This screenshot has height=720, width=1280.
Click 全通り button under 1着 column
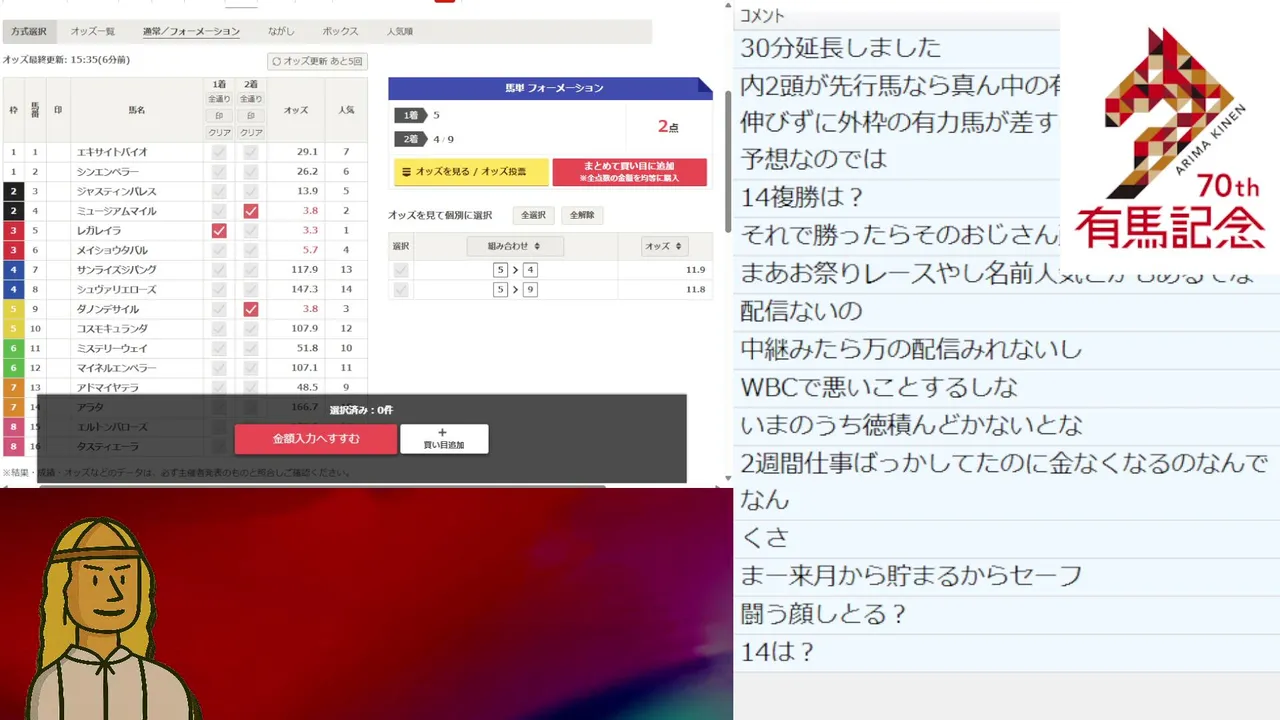click(x=219, y=99)
